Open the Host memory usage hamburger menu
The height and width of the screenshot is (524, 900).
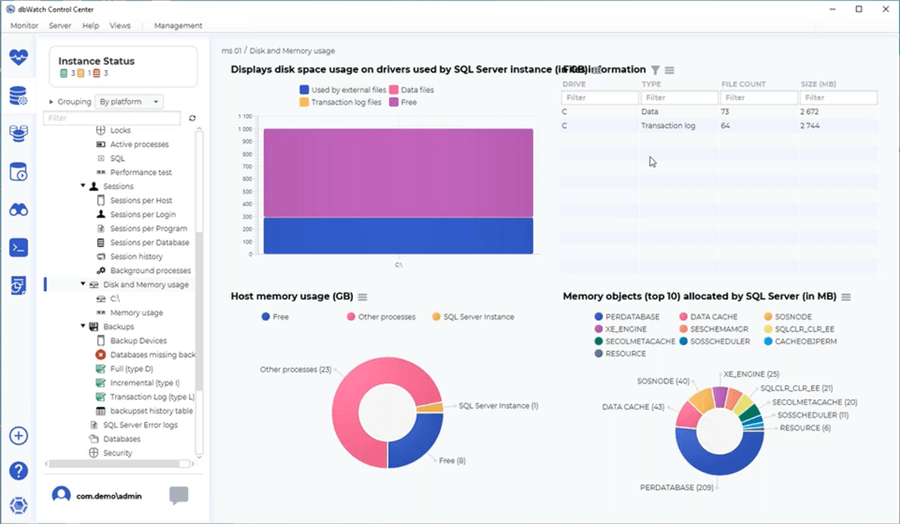coord(362,297)
